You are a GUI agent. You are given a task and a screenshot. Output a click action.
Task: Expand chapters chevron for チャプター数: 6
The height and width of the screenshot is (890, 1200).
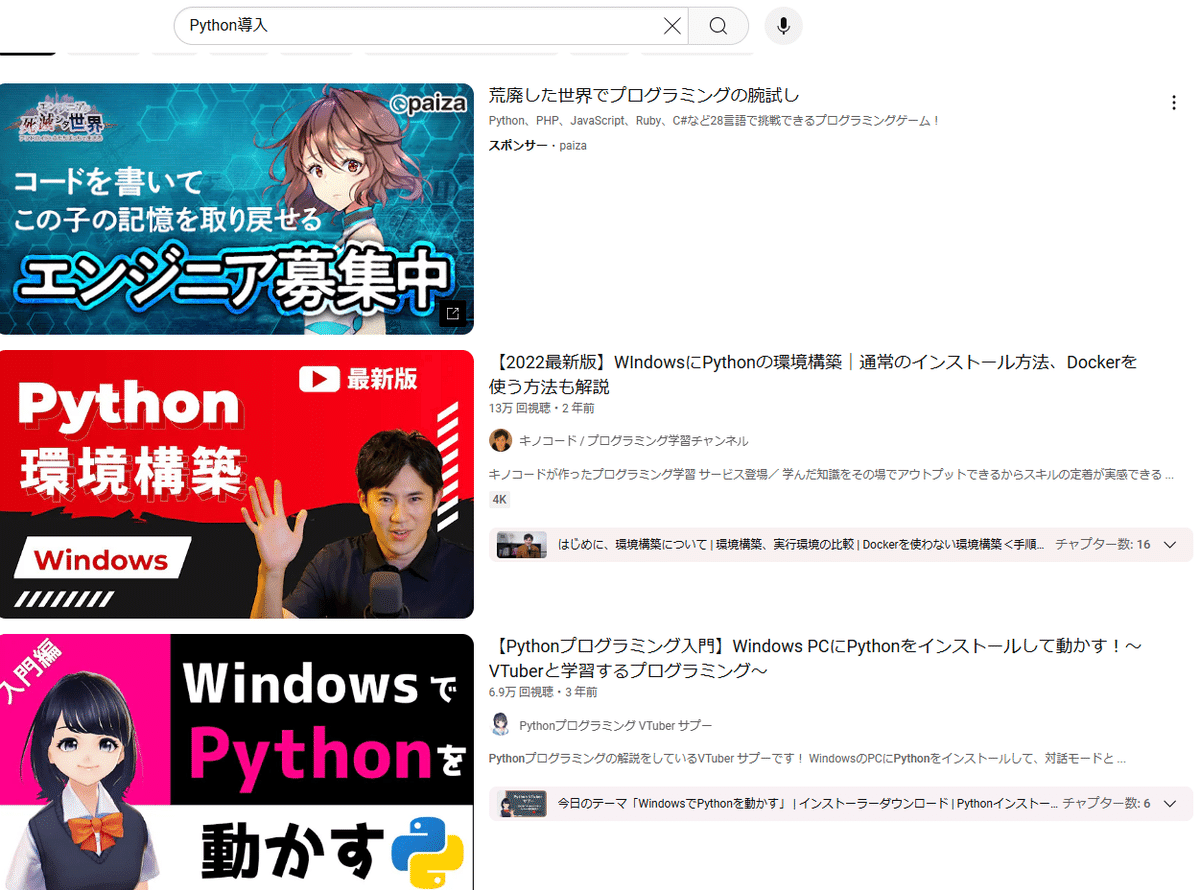coord(1171,803)
